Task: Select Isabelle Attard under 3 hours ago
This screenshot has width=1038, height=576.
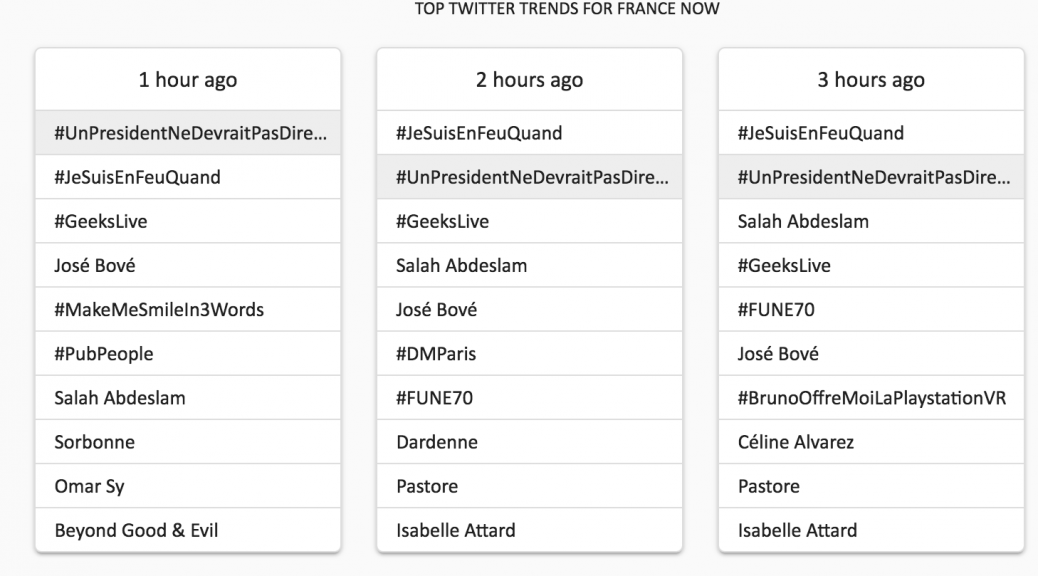Action: [x=797, y=530]
